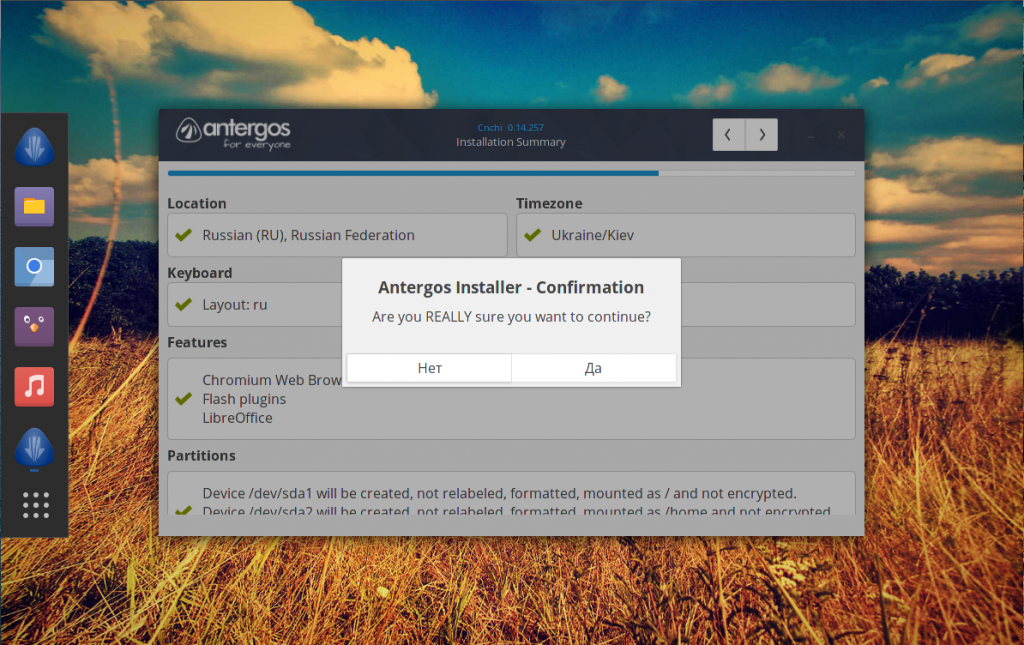Click the antergos logo in installer header
The image size is (1024, 645).
coord(233,133)
